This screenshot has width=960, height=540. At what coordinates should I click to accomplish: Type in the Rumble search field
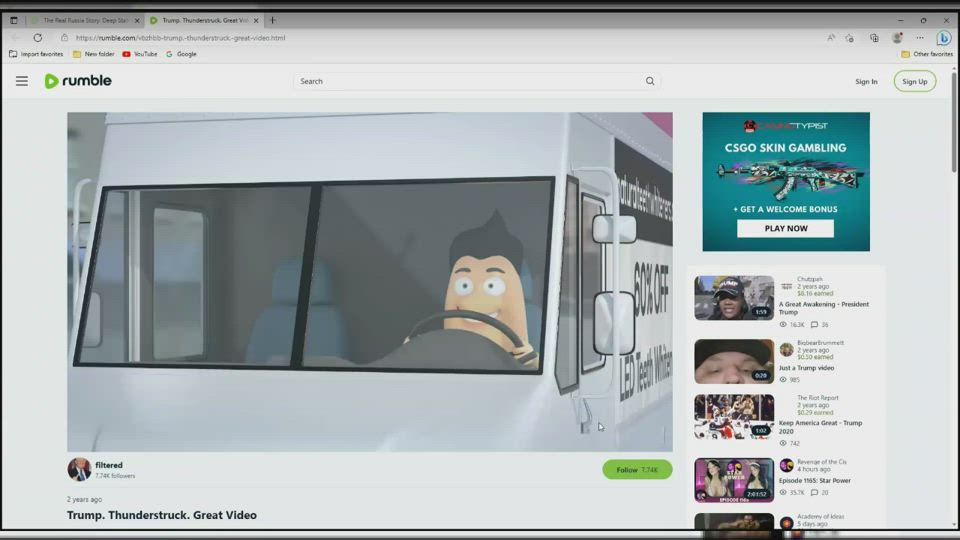[x=470, y=81]
